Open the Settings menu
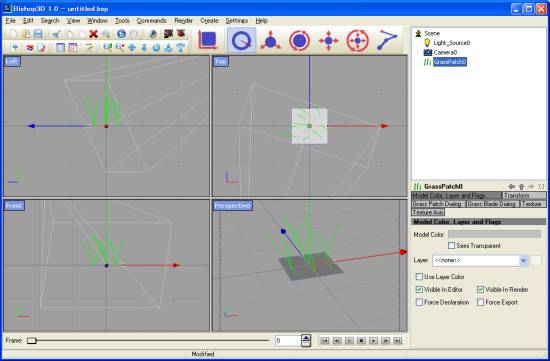Viewport: 550px width, 361px height. click(x=237, y=21)
